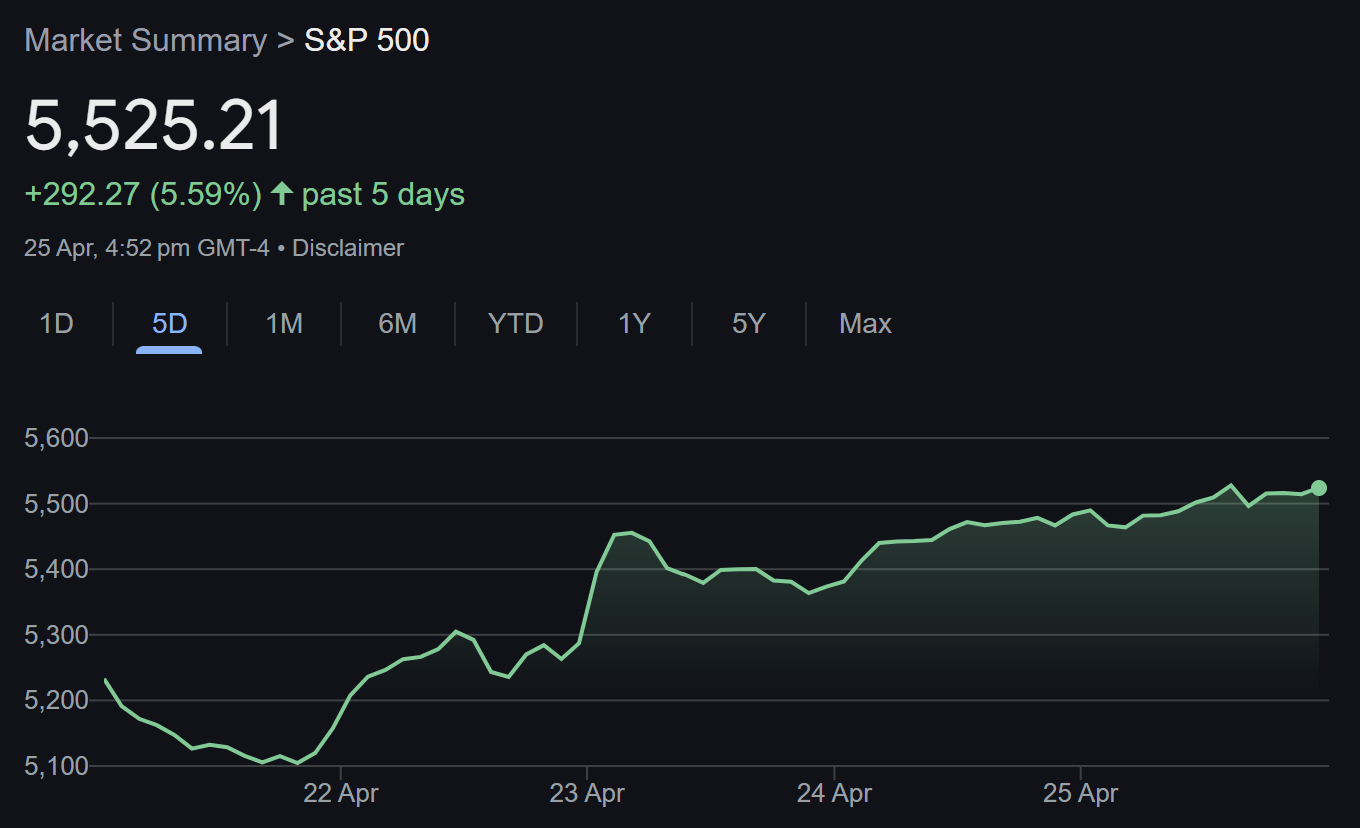1360x828 pixels.
Task: Click the green end-point dot on the chart
Action: point(1319,488)
